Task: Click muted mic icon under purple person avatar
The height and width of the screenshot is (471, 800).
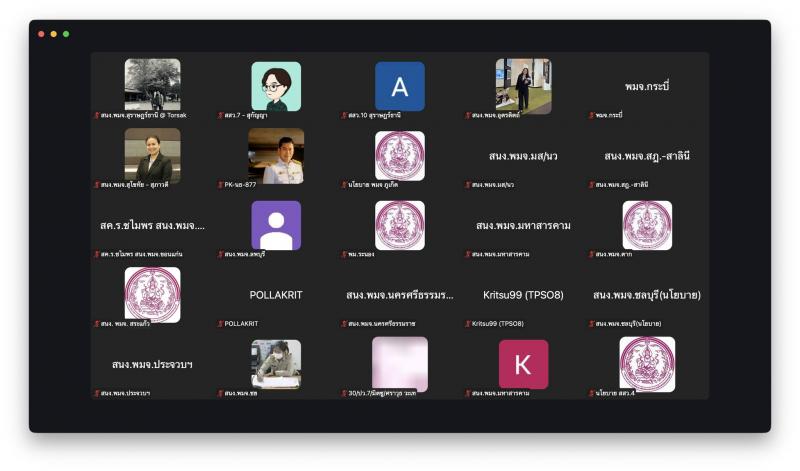Action: (x=220, y=254)
